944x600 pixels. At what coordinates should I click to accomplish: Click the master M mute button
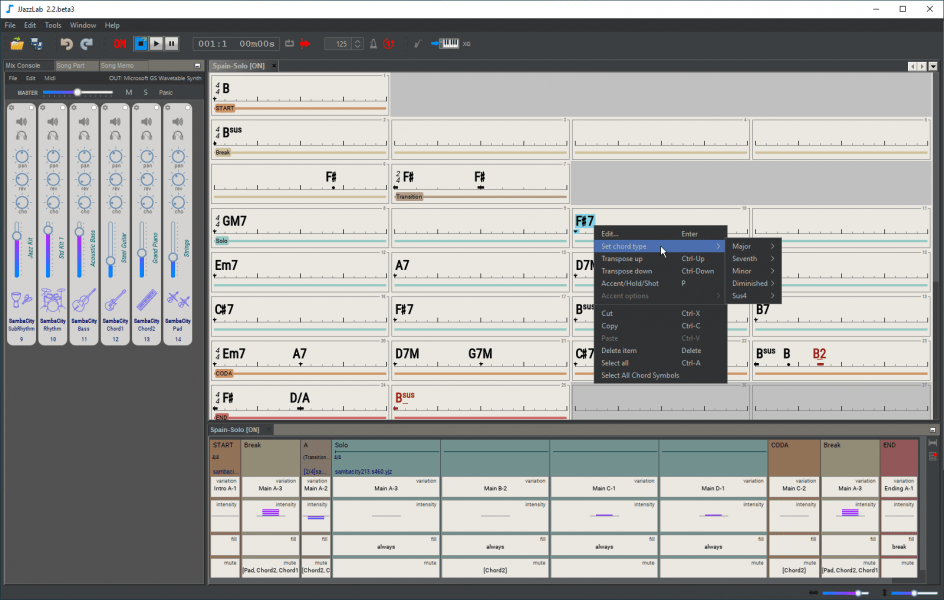click(129, 93)
